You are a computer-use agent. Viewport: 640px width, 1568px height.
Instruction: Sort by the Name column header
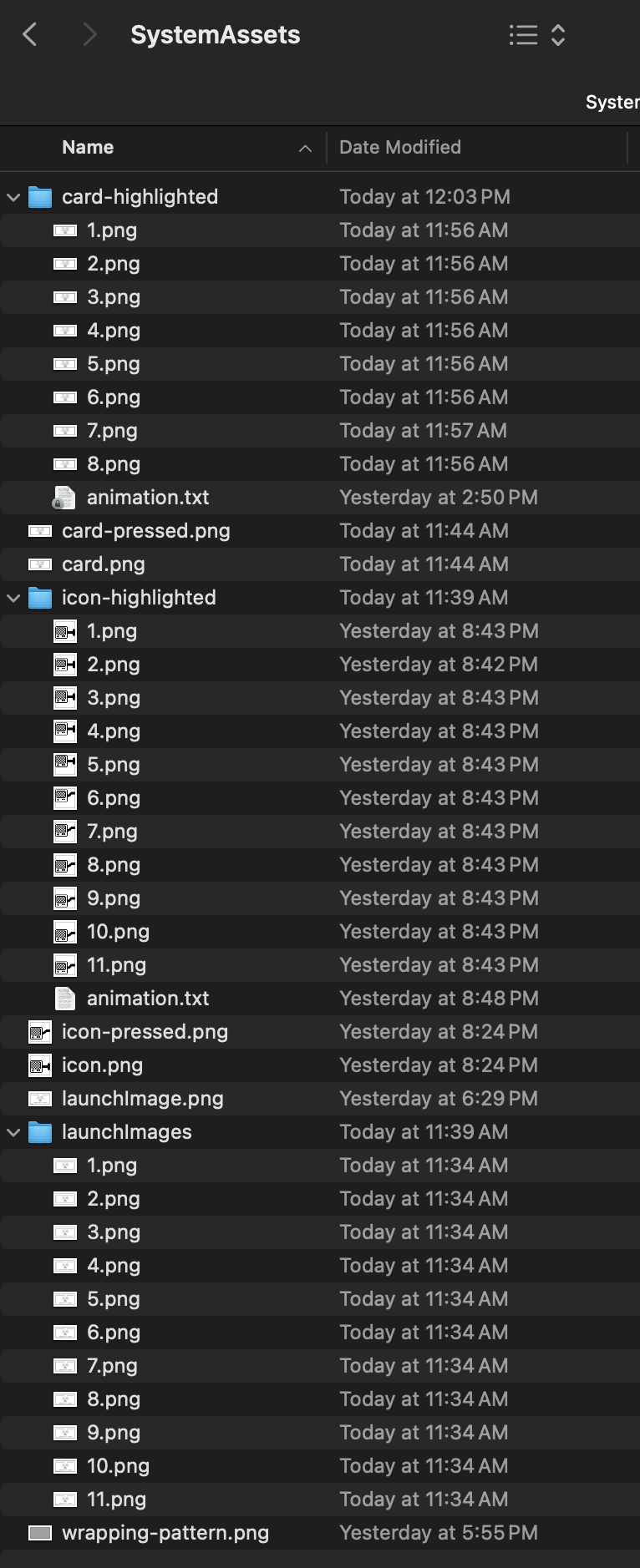(x=88, y=147)
